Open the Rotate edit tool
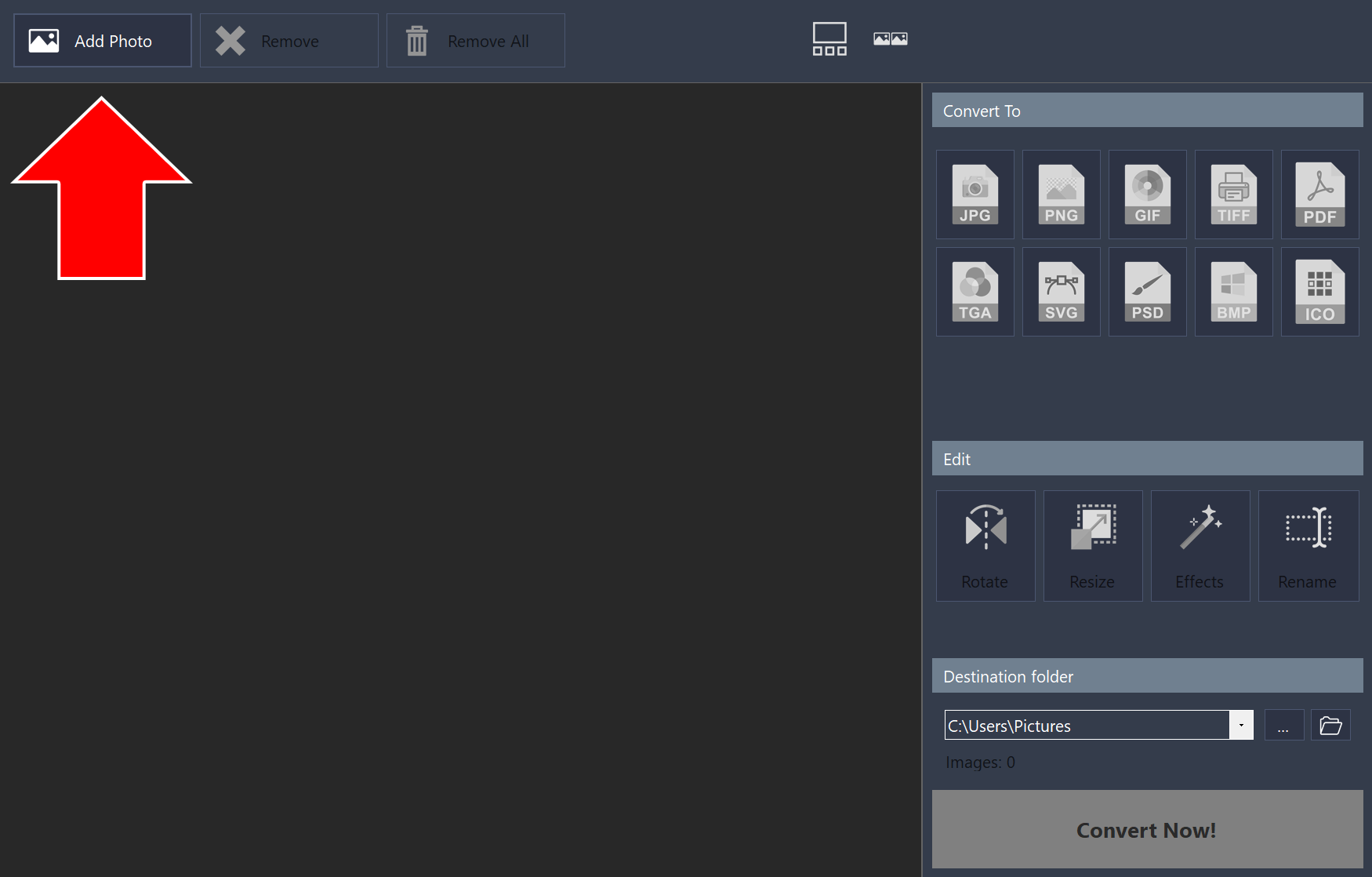 point(985,546)
